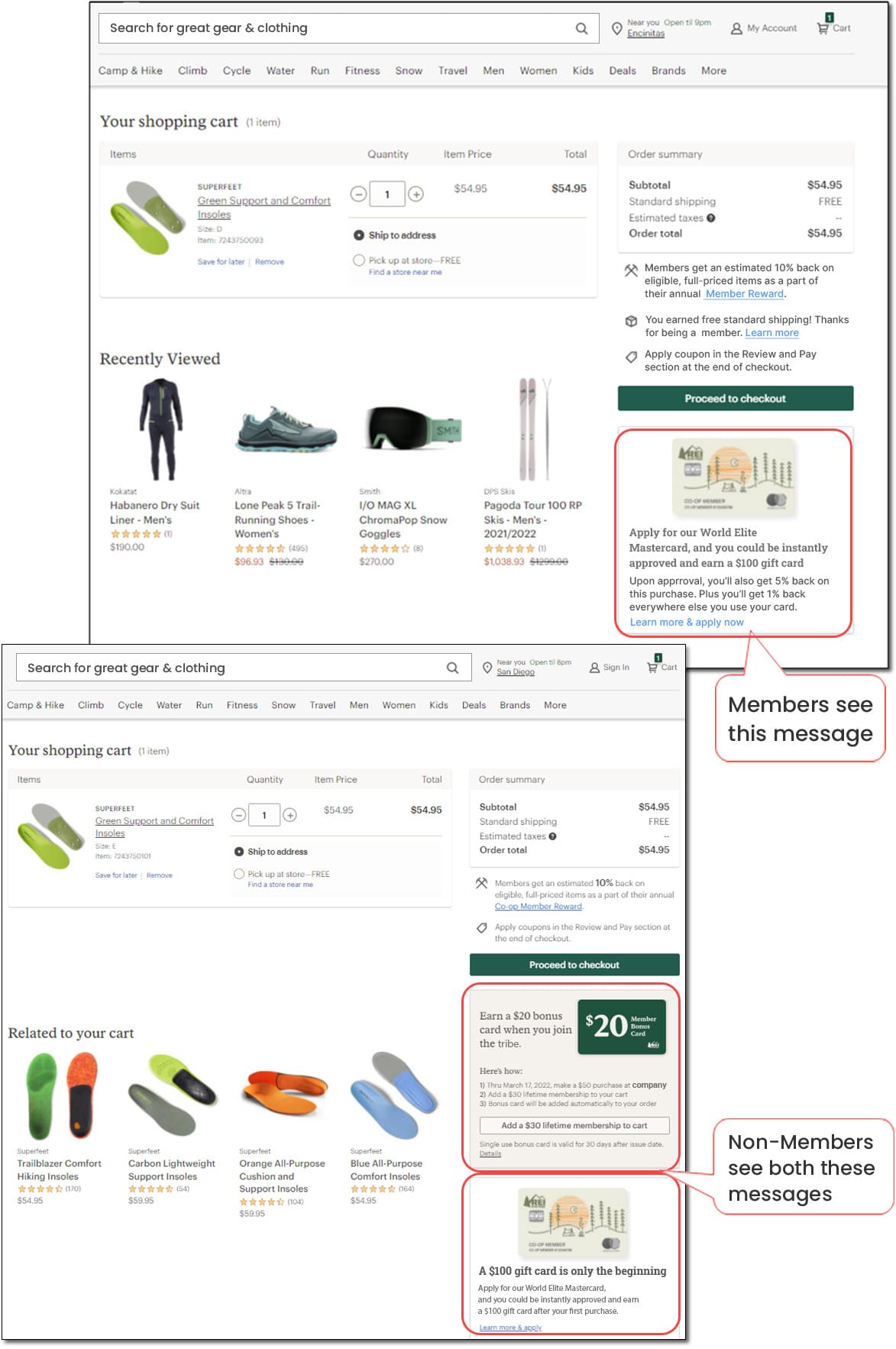
Task: Increase quantity with plus button in top cart
Action: pos(416,194)
